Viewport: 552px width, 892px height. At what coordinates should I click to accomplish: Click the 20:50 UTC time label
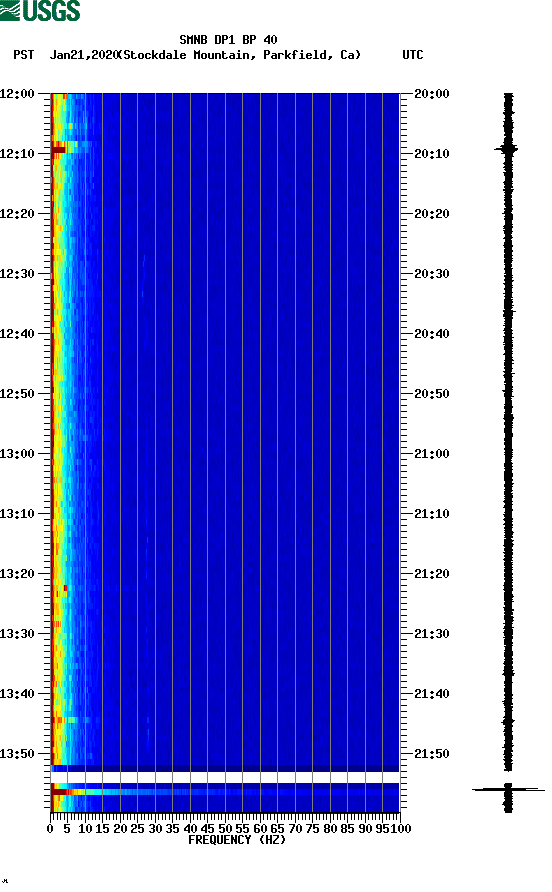point(431,394)
